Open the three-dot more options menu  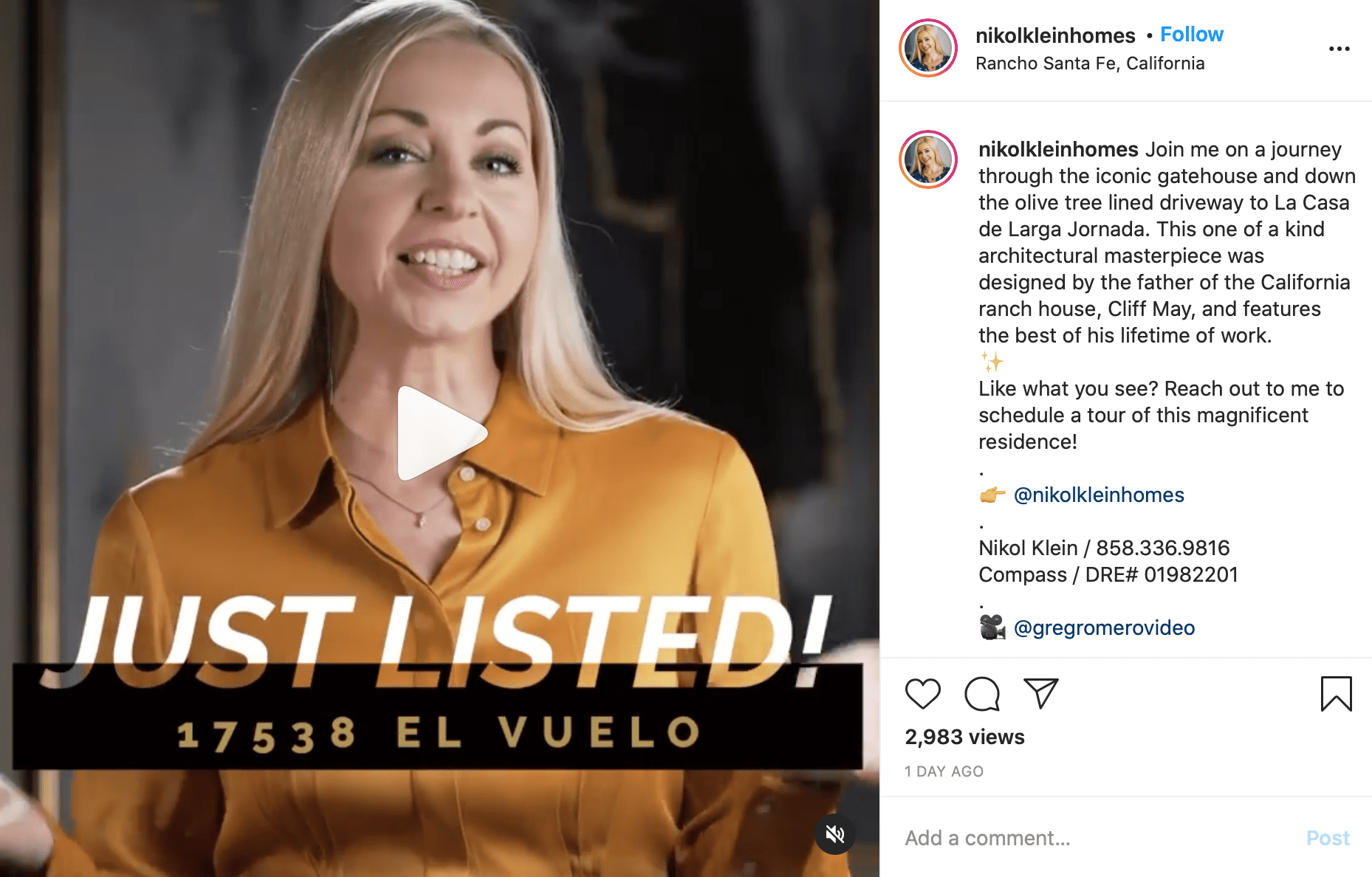click(x=1339, y=49)
